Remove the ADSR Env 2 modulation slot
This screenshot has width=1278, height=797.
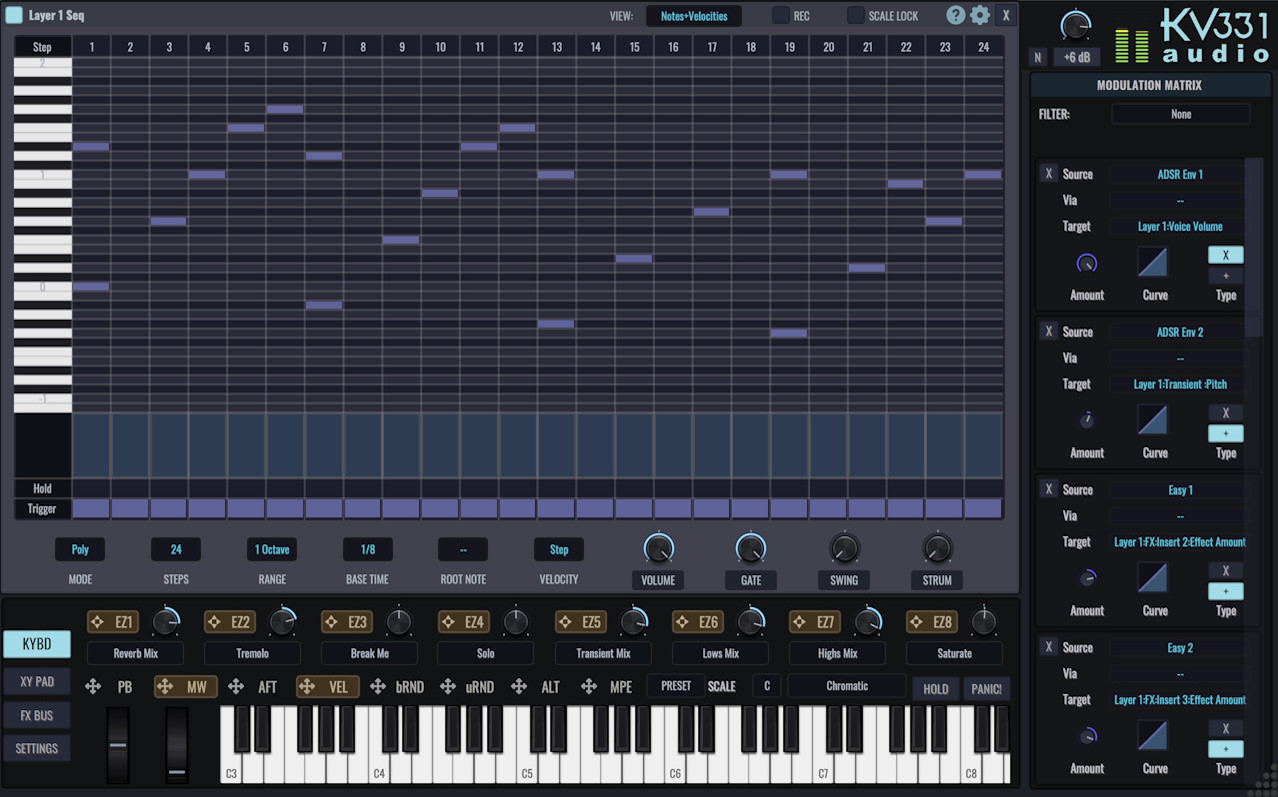tap(1048, 332)
